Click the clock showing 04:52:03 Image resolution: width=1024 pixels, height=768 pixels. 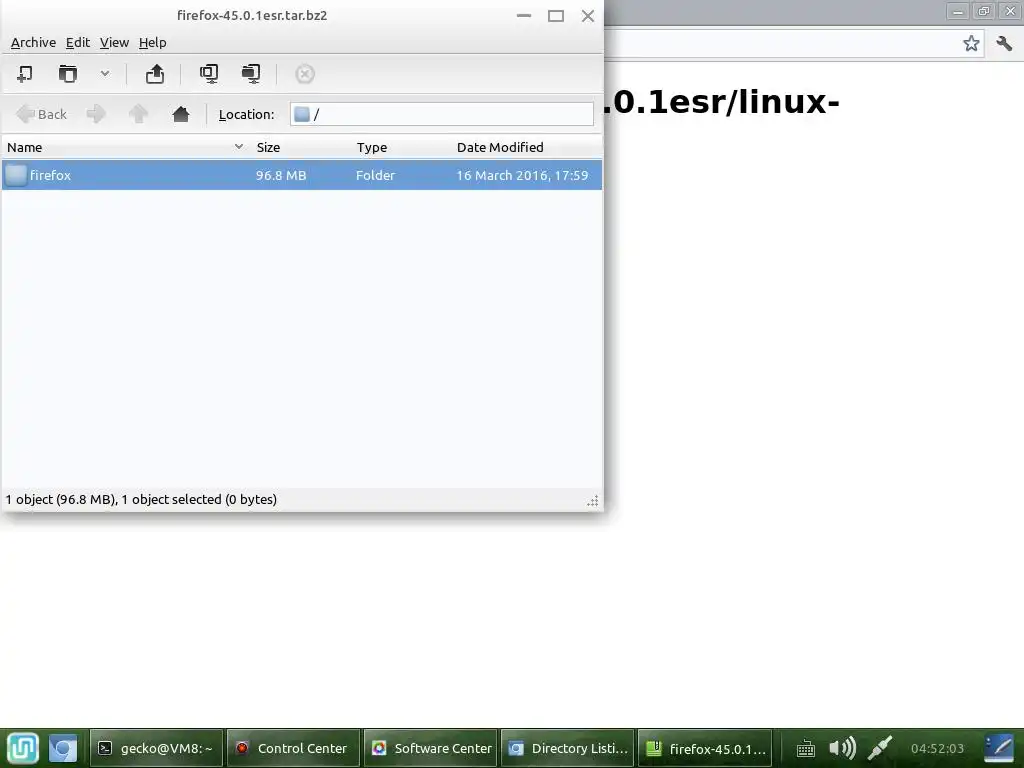tap(937, 748)
